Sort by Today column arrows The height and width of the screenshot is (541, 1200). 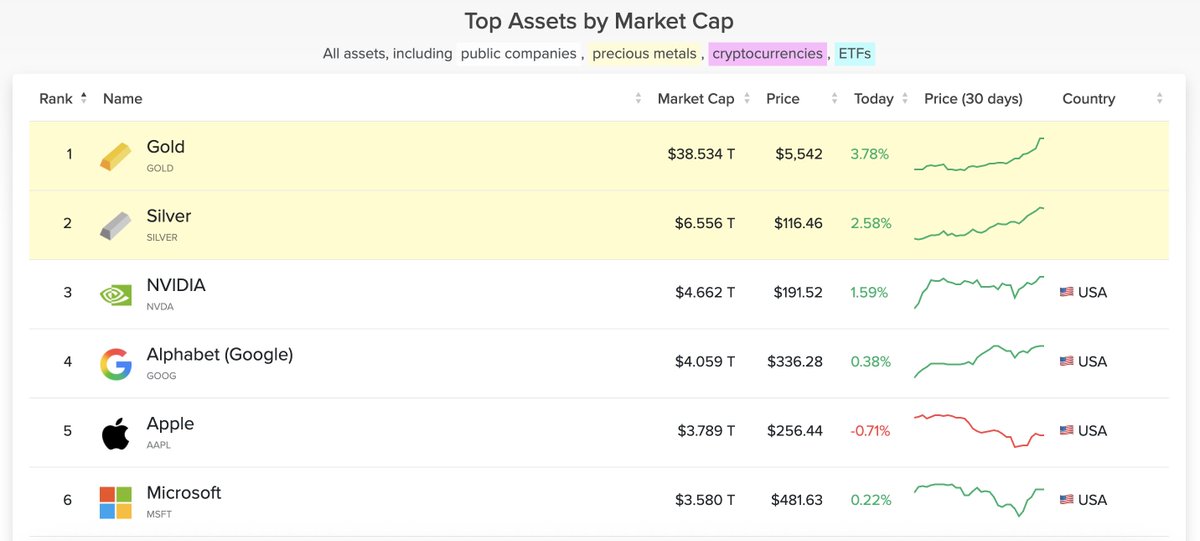(x=904, y=98)
